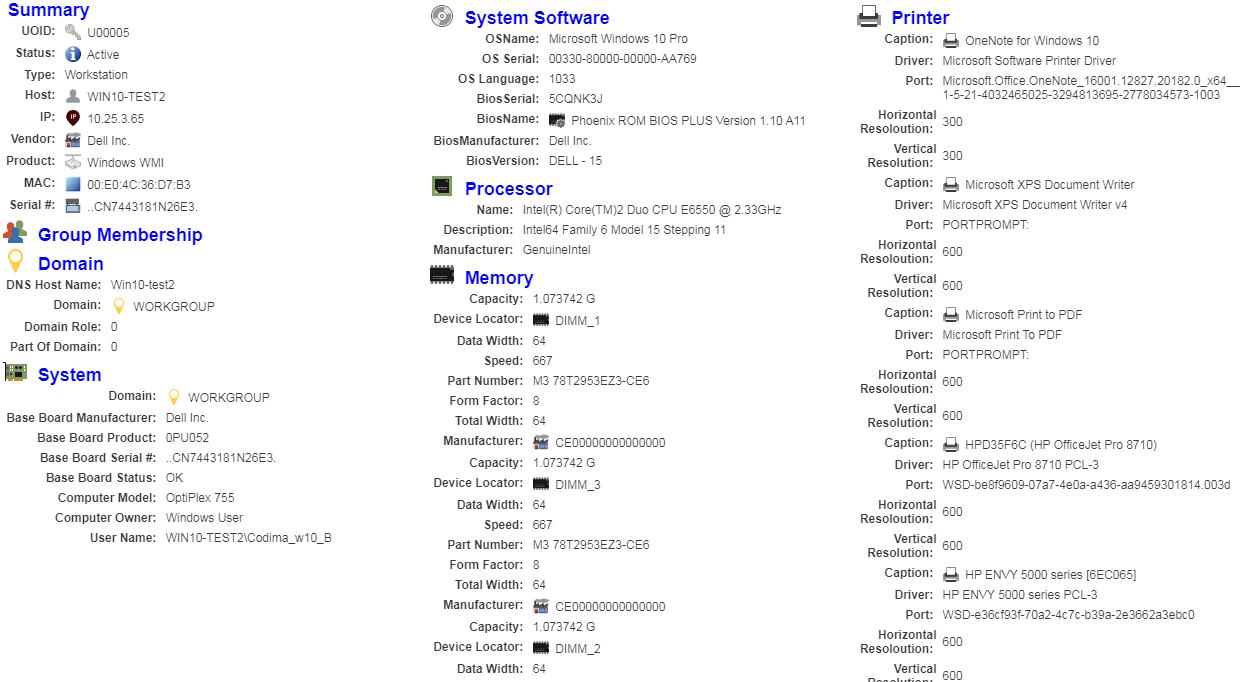
Task: Click the yellow pin icon beside Domain heading
Action: (15, 262)
